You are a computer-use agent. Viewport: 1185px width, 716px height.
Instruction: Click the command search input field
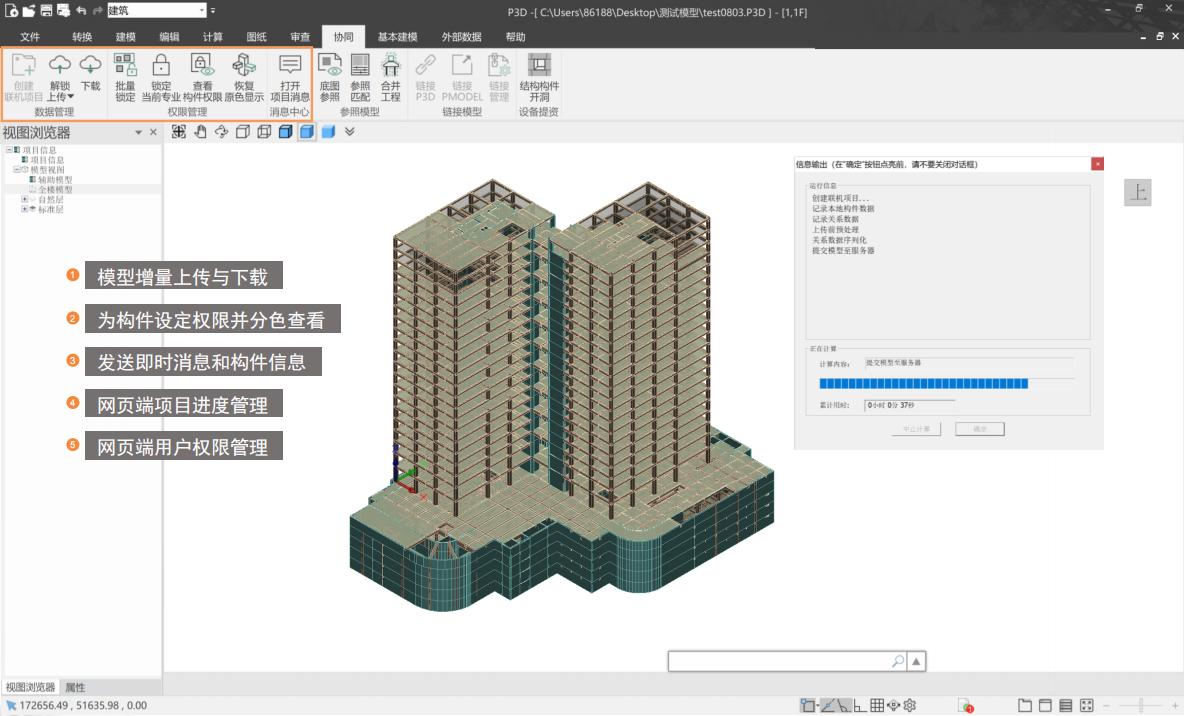click(780, 661)
